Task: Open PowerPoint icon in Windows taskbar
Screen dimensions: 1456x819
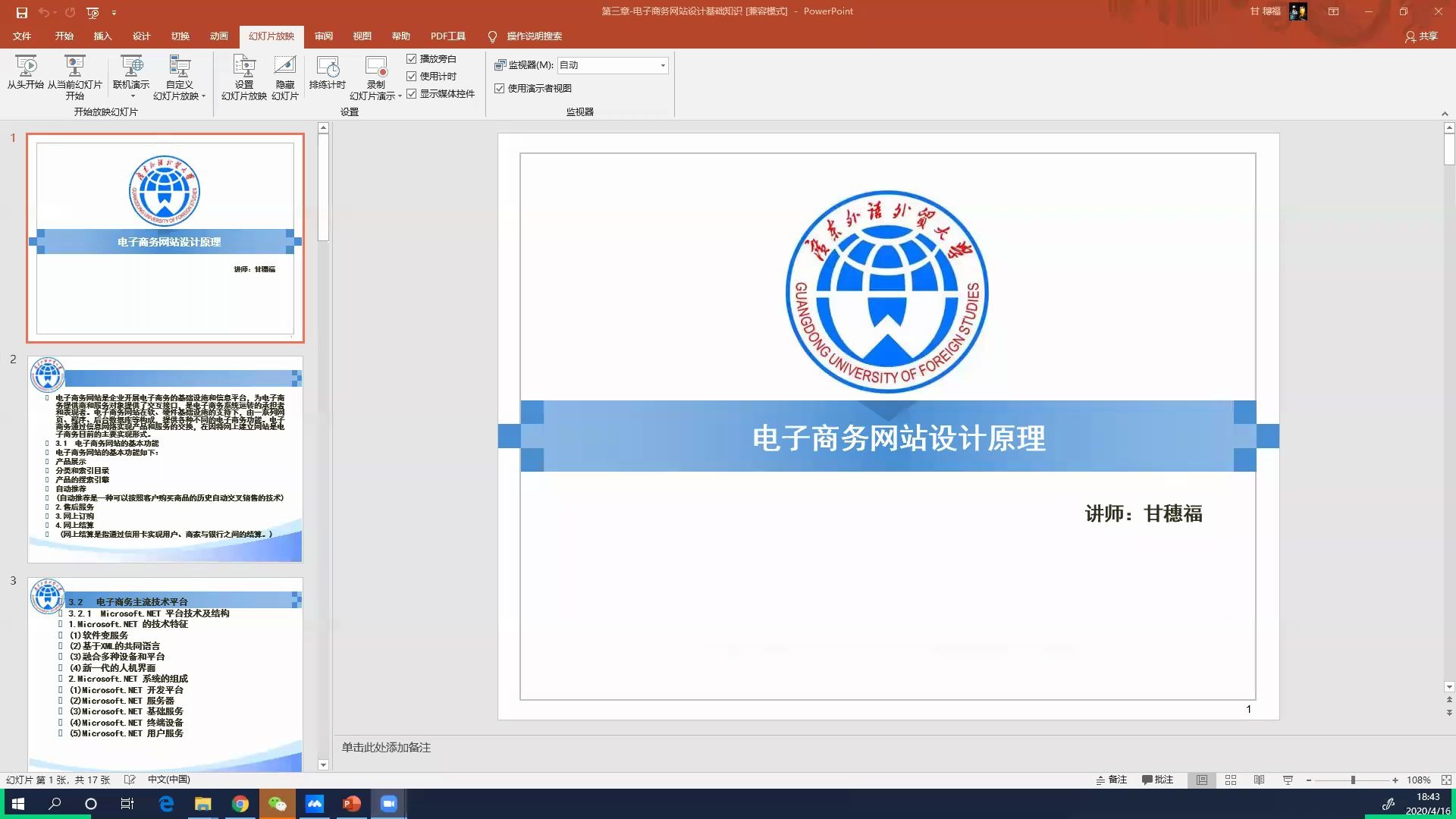Action: click(x=351, y=804)
